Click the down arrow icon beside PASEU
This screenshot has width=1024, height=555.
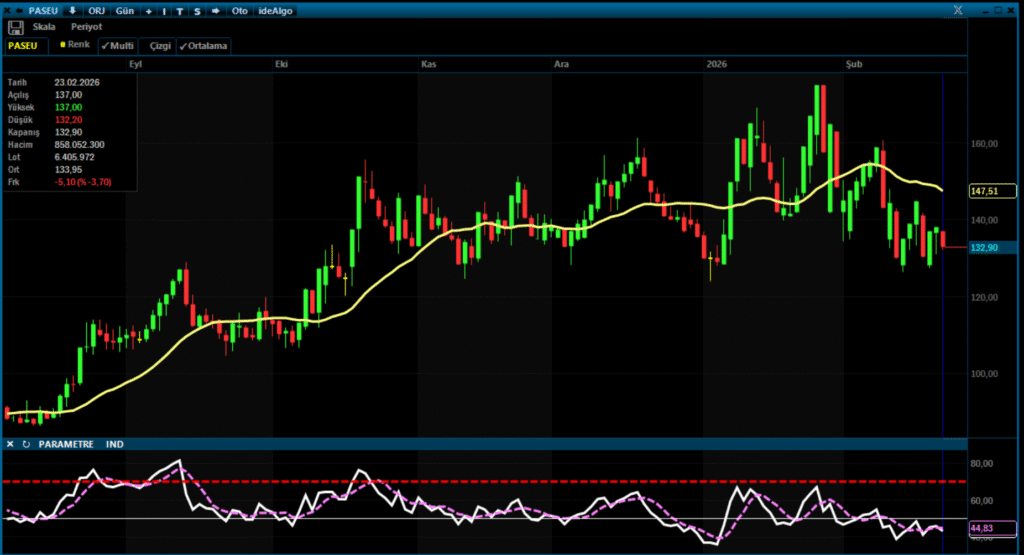72,10
